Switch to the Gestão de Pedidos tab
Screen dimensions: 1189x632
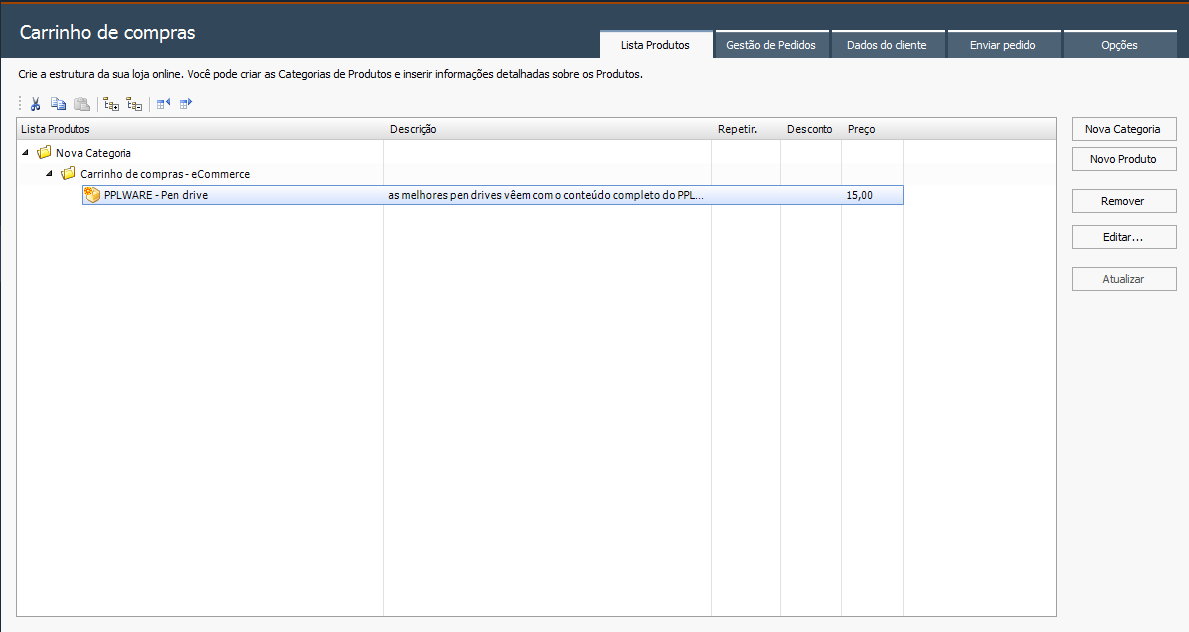click(770, 45)
